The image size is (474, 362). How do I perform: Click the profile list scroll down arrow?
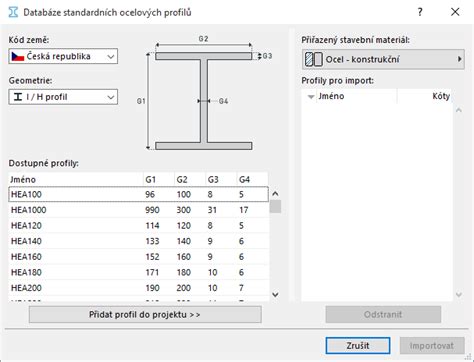(x=275, y=294)
